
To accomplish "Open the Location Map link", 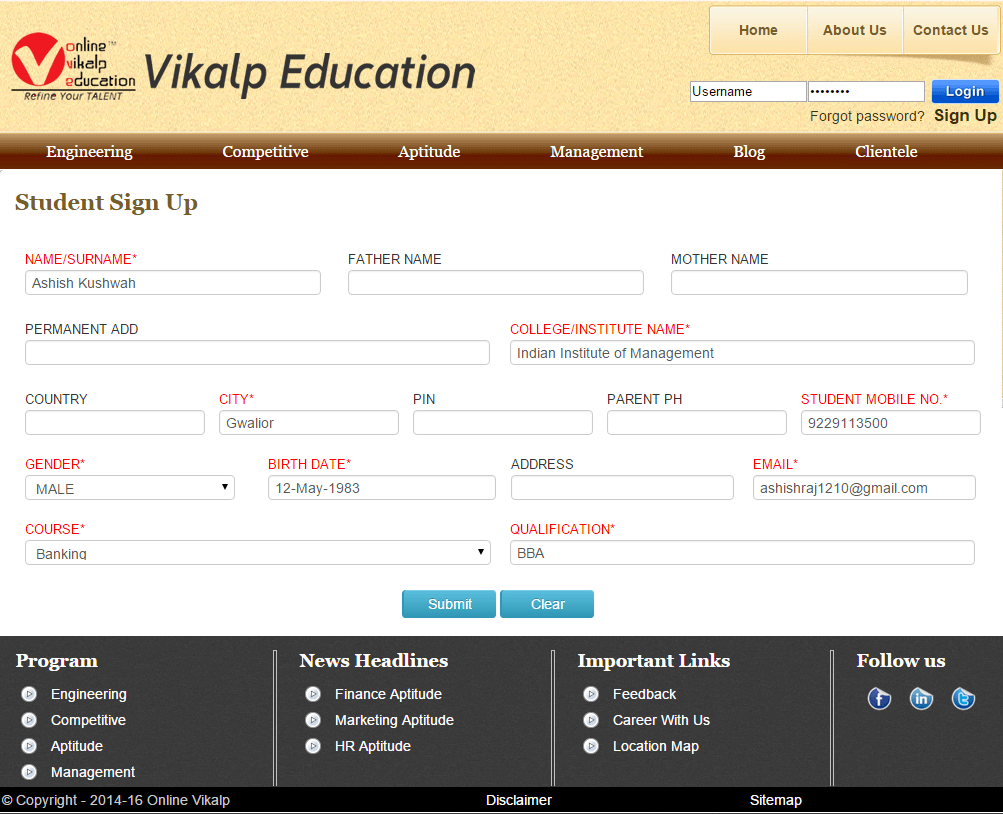I will [656, 747].
